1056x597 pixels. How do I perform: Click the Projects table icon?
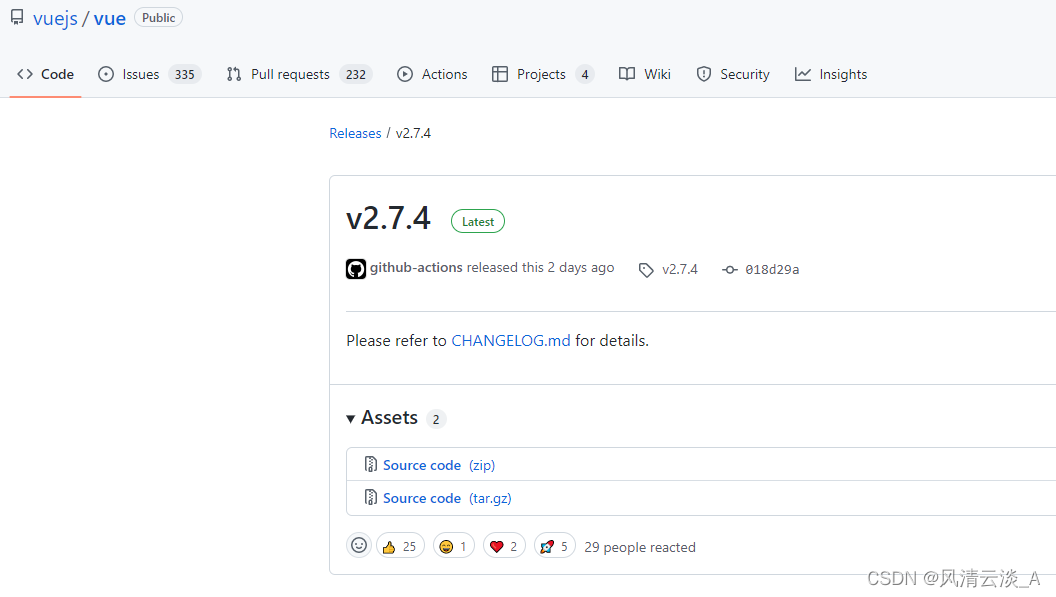tap(500, 74)
